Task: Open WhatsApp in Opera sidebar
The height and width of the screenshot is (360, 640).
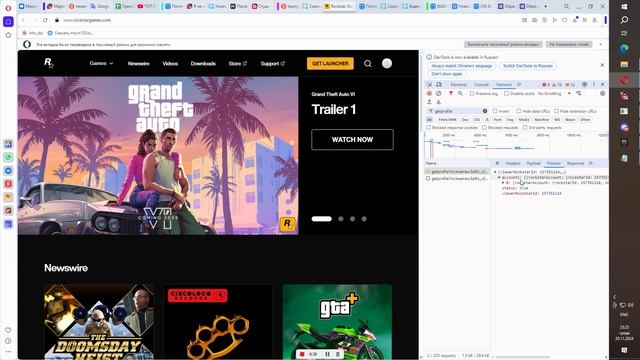Action: (x=8, y=157)
